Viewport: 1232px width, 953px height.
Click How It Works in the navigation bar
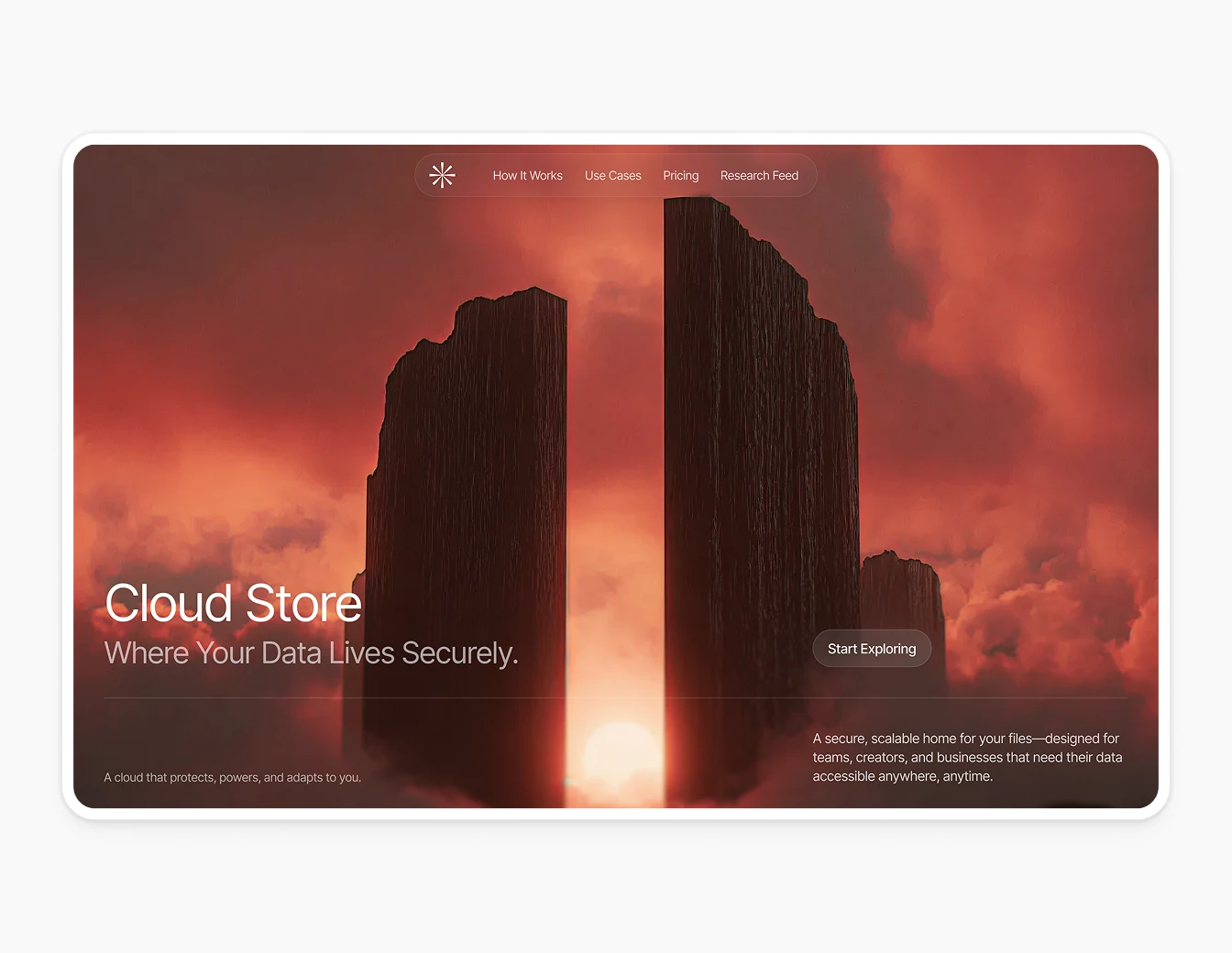527,175
